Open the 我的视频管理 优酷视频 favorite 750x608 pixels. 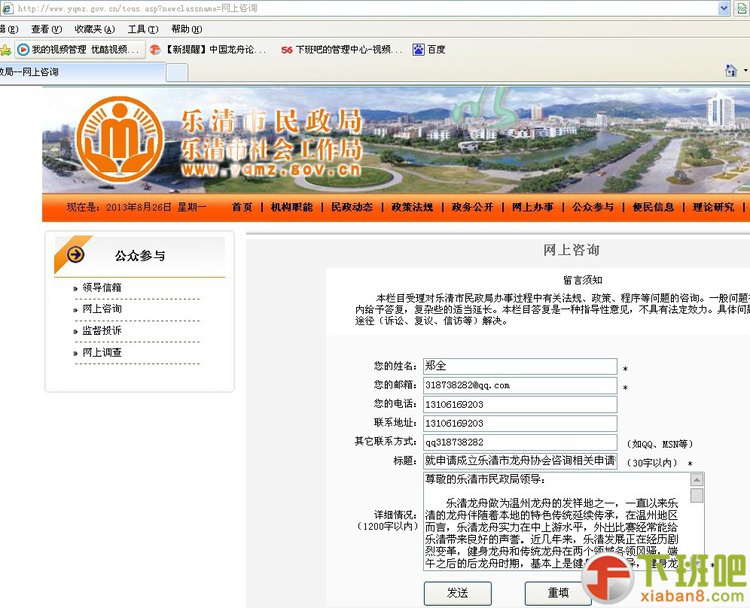point(80,50)
